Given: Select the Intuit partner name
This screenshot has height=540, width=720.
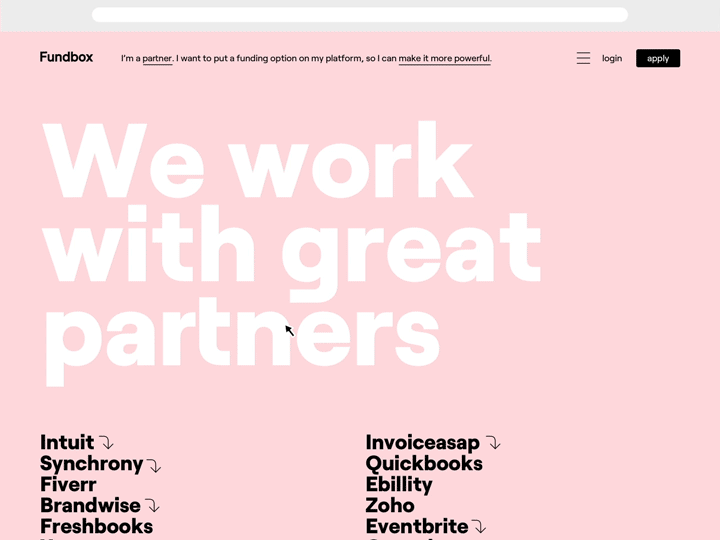Looking at the screenshot, I should pyautogui.click(x=67, y=442).
